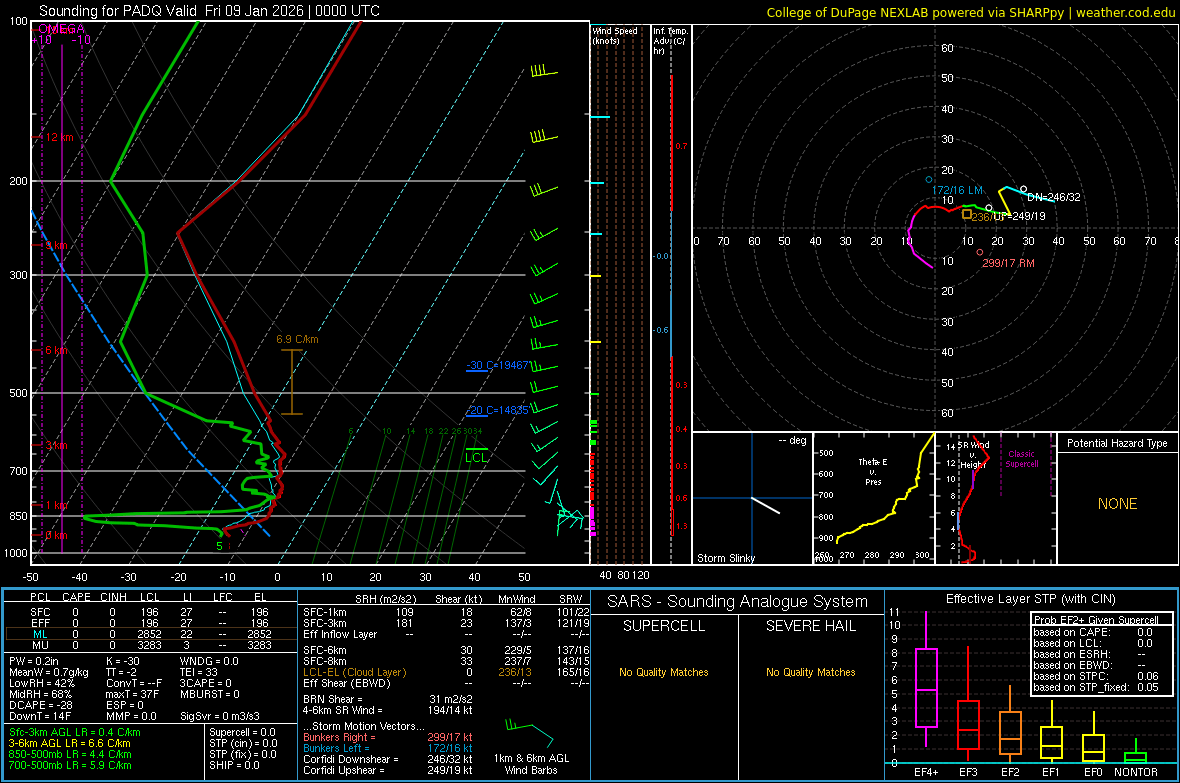Click the -20 C=14835' height label
The image size is (1180, 783).
[x=497, y=410]
